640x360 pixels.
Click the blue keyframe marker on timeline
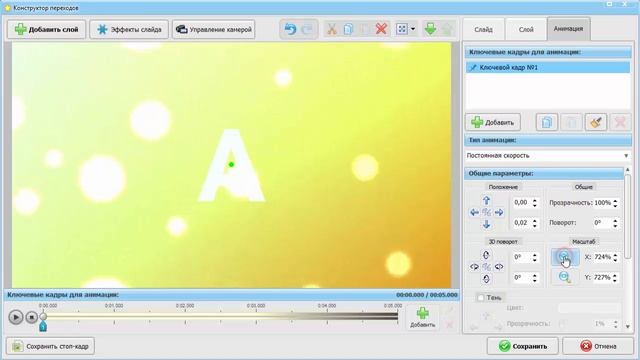42,326
